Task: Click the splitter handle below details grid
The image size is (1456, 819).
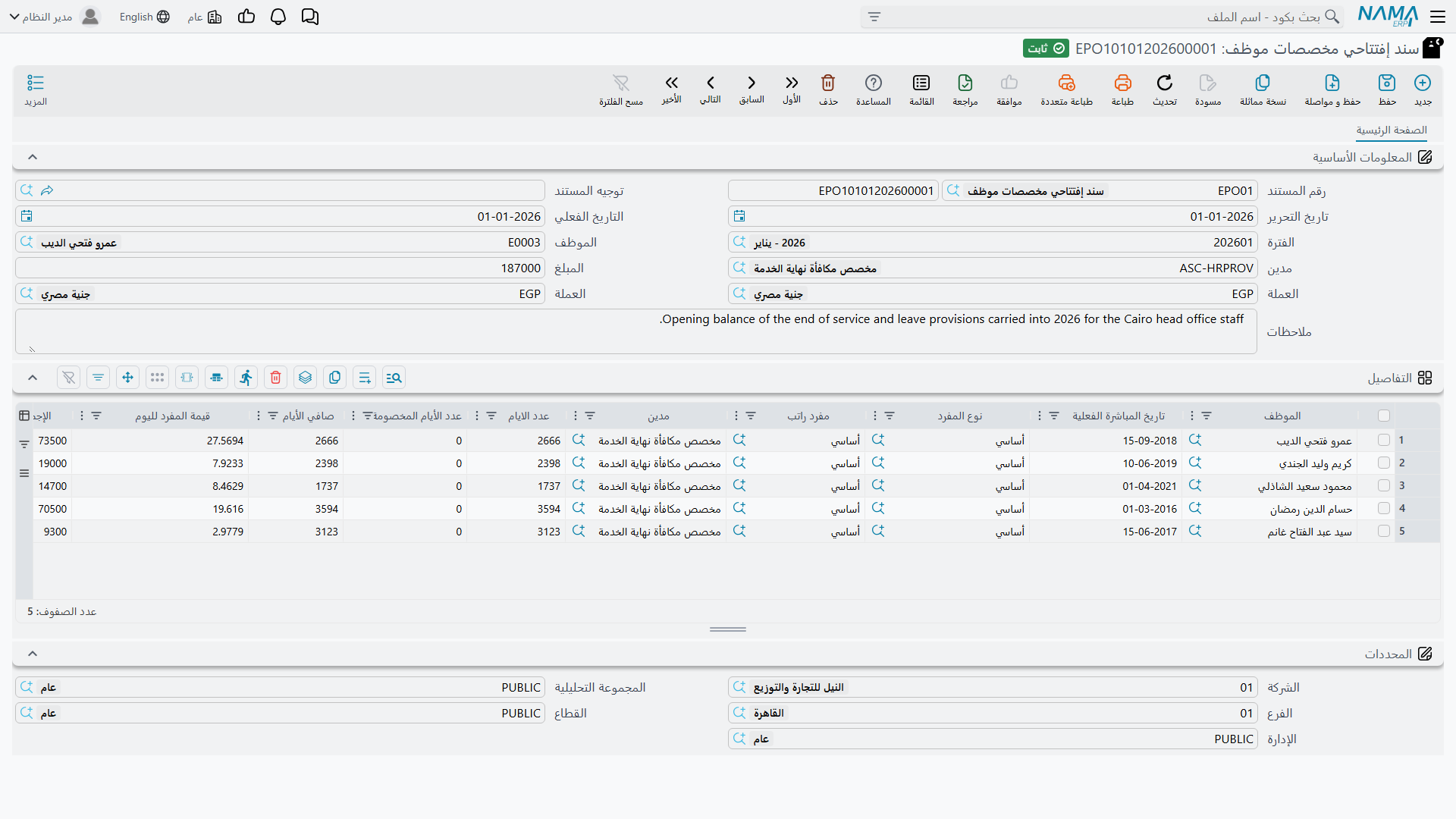Action: pyautogui.click(x=728, y=629)
